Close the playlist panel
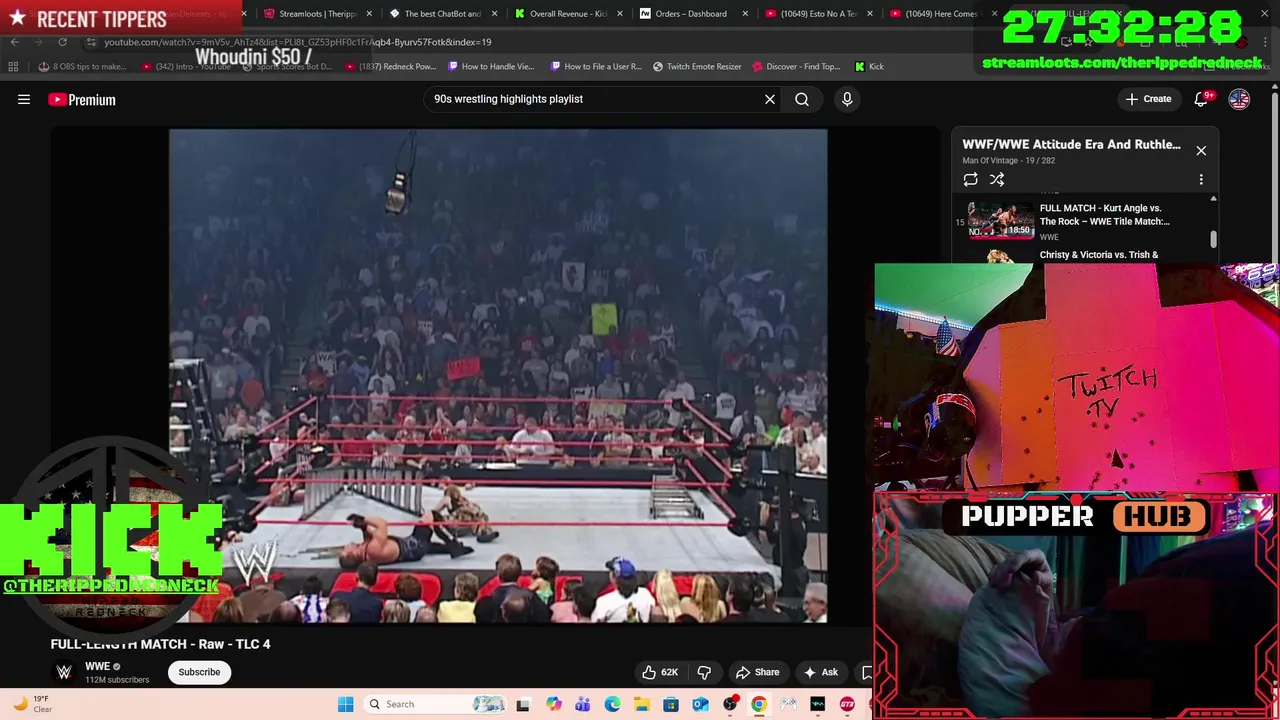Image resolution: width=1280 pixels, height=720 pixels. click(x=1201, y=150)
